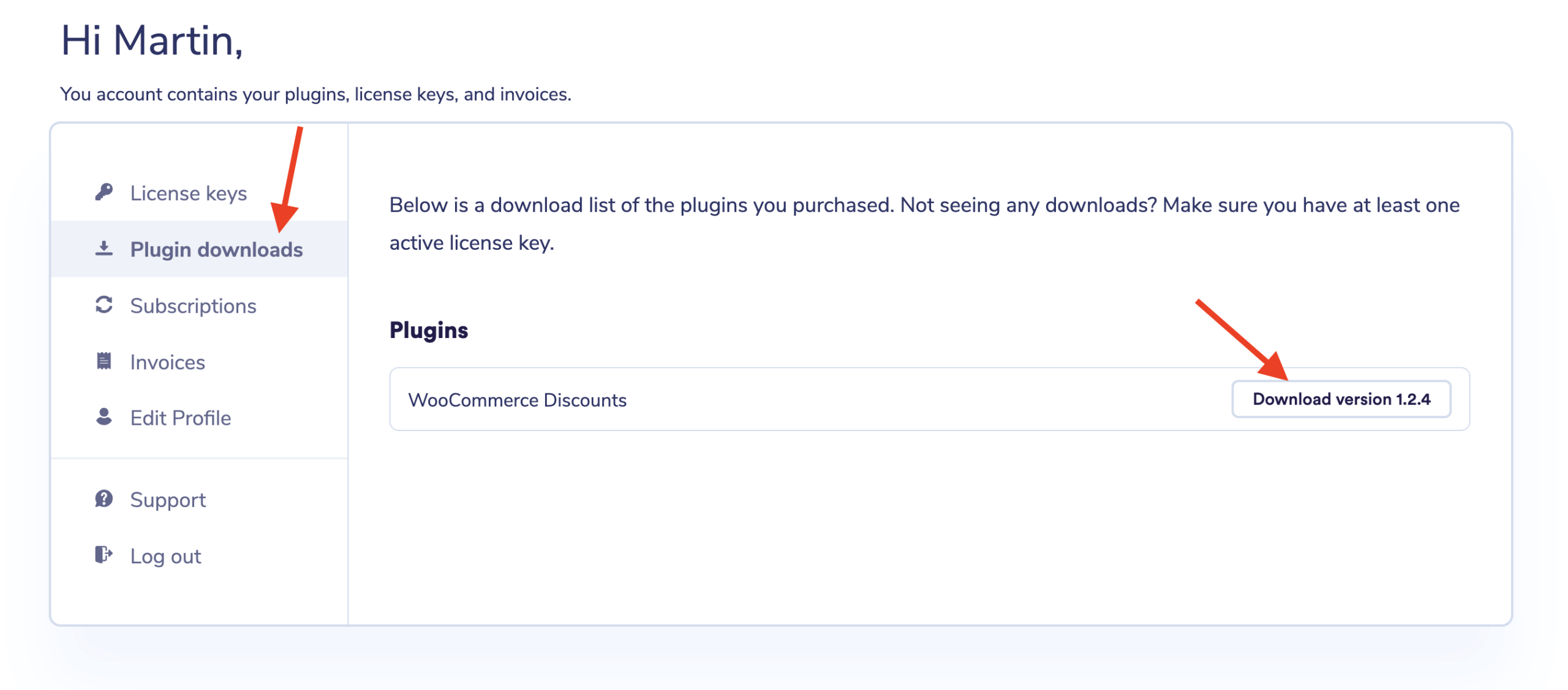Click the person icon beside Edit Profile
The width and height of the screenshot is (1568, 690).
104,417
